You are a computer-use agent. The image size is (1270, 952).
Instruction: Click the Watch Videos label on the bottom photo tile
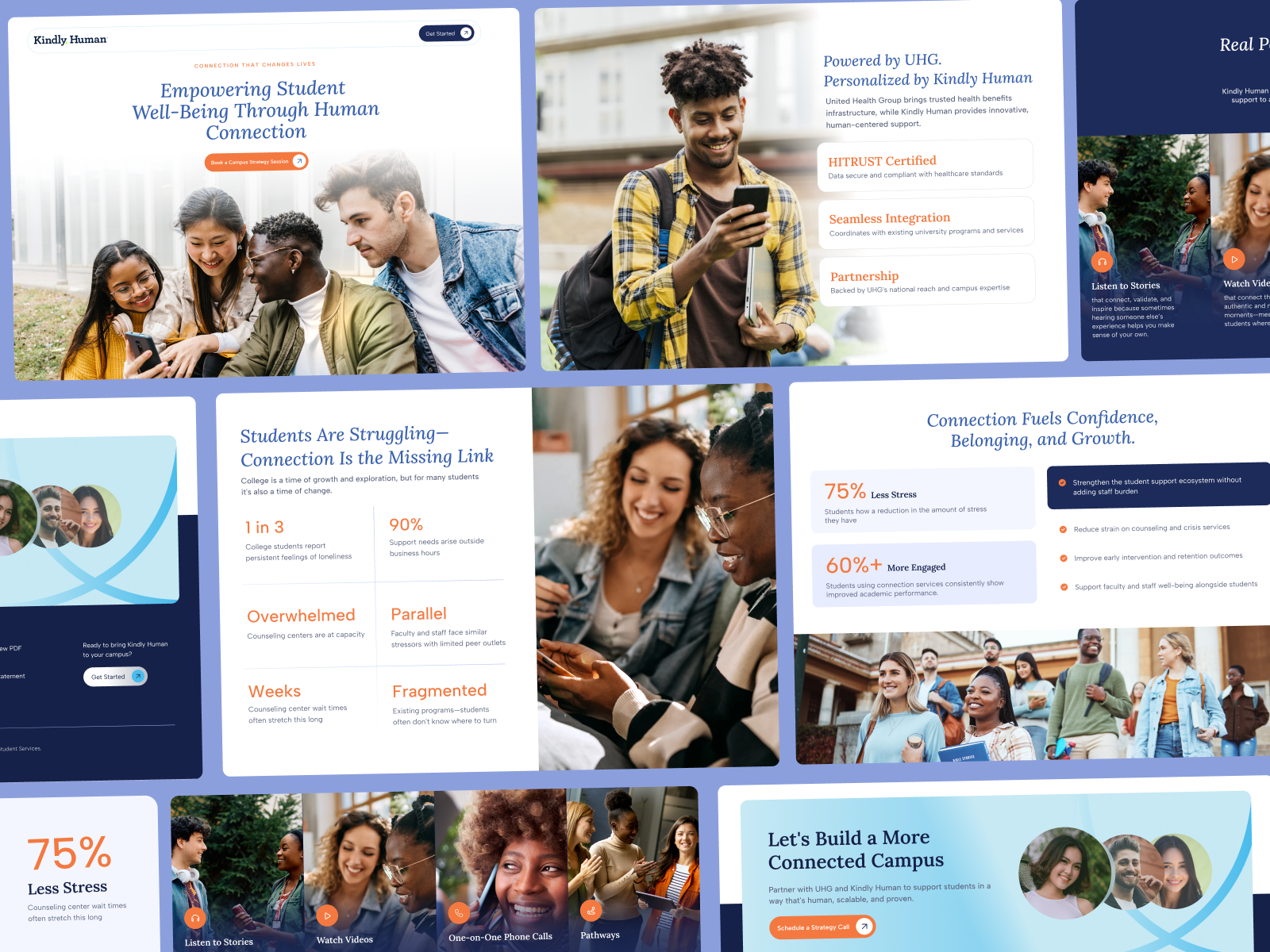tap(344, 940)
